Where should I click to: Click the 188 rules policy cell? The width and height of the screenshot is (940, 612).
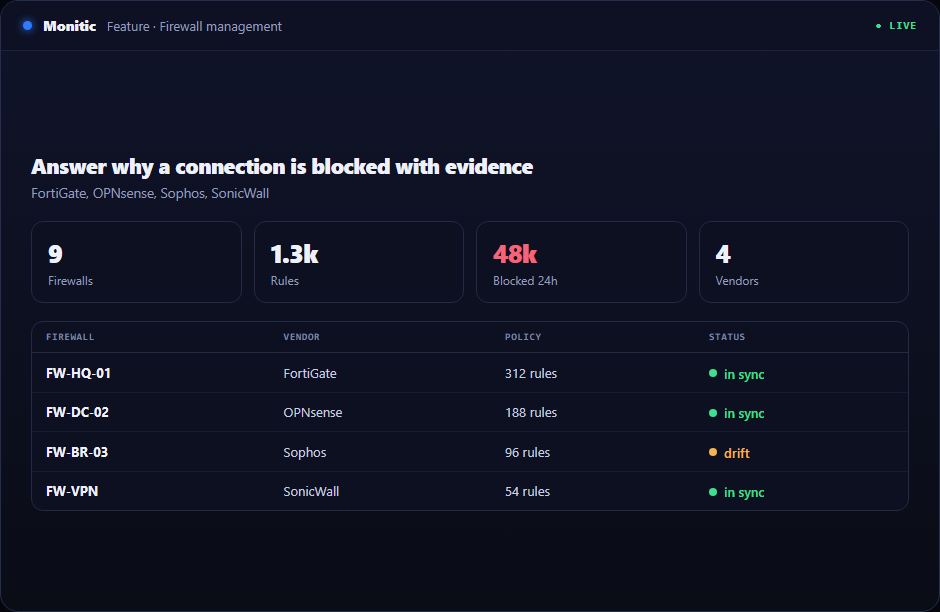531,412
